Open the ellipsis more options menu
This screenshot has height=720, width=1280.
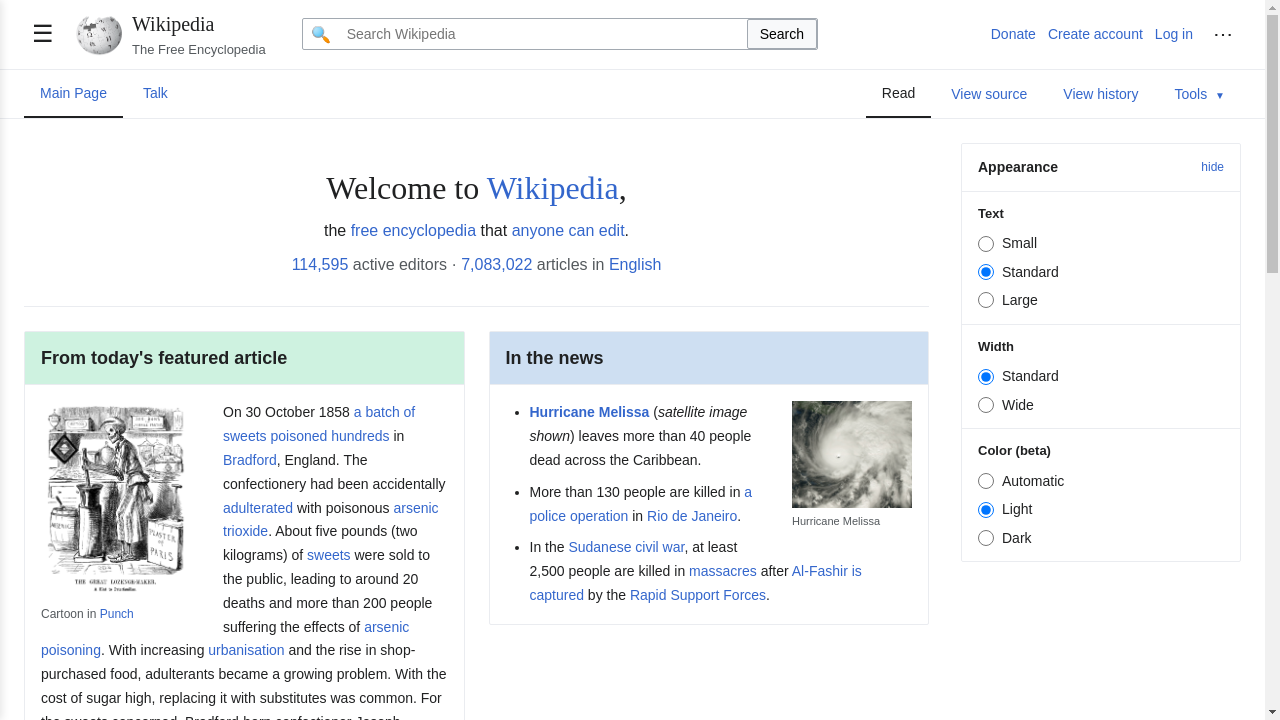tap(1223, 34)
